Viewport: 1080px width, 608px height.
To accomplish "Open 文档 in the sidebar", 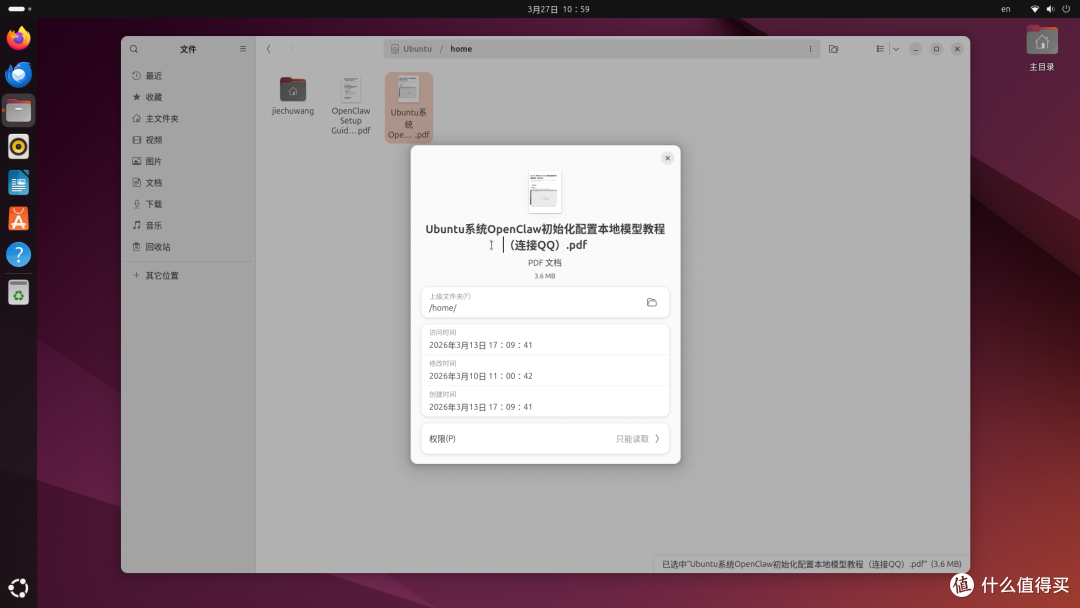I will [x=187, y=182].
